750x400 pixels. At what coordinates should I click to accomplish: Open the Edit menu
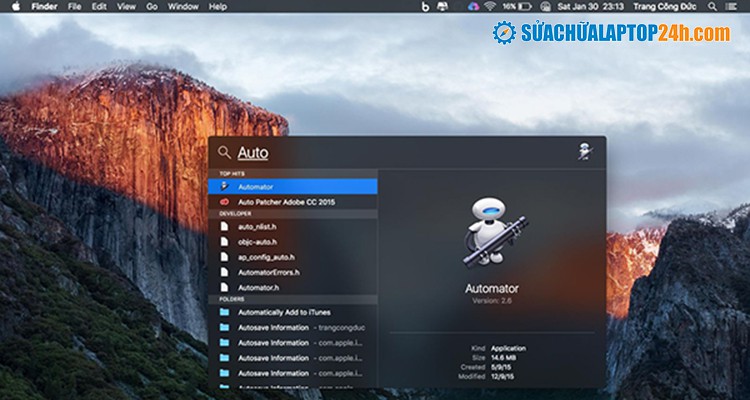(x=99, y=7)
